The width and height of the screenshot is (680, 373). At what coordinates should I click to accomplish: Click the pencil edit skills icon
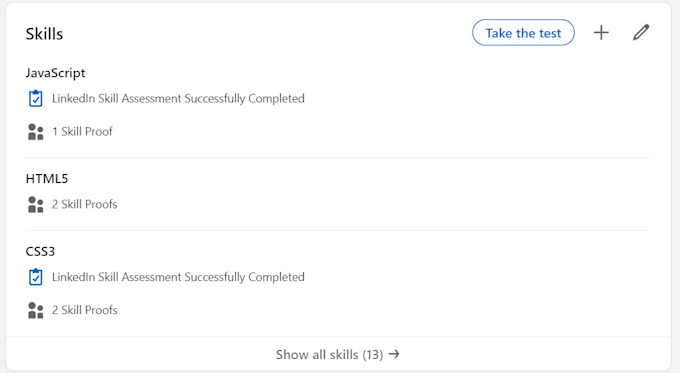click(641, 33)
